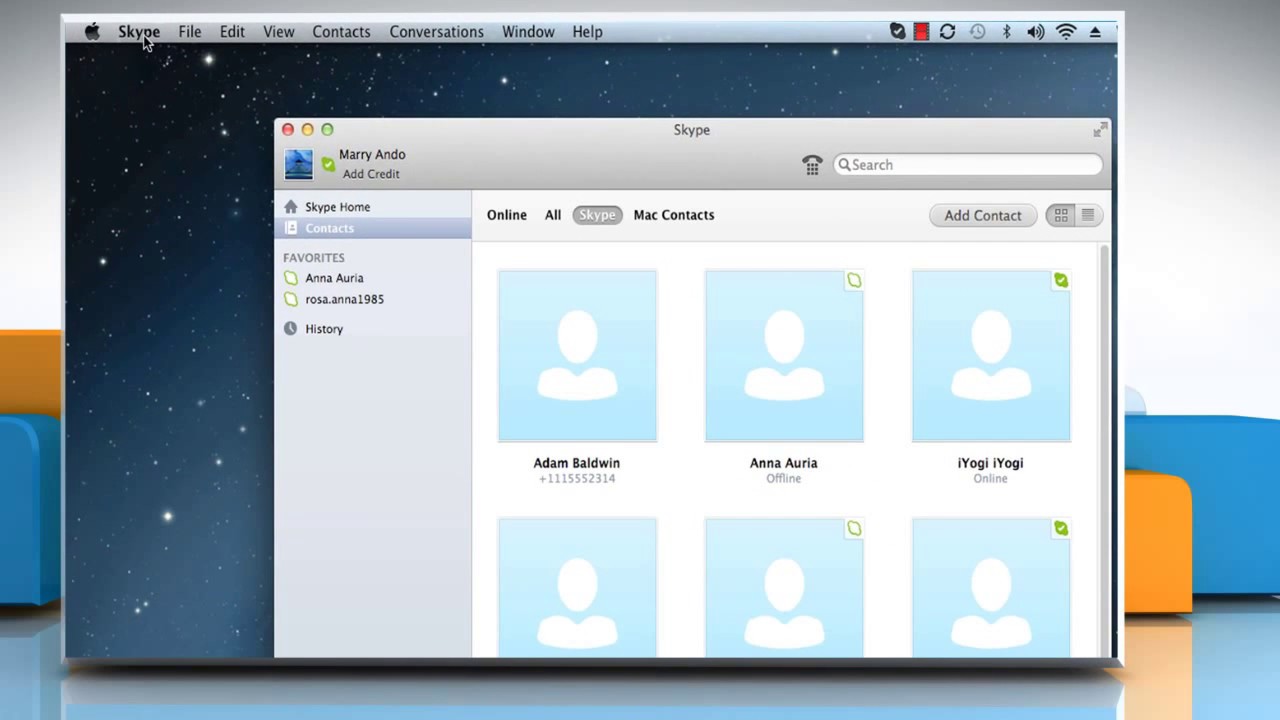Click the red filmstrip recorder icon
Image resolution: width=1280 pixels, height=720 pixels.
tap(921, 32)
